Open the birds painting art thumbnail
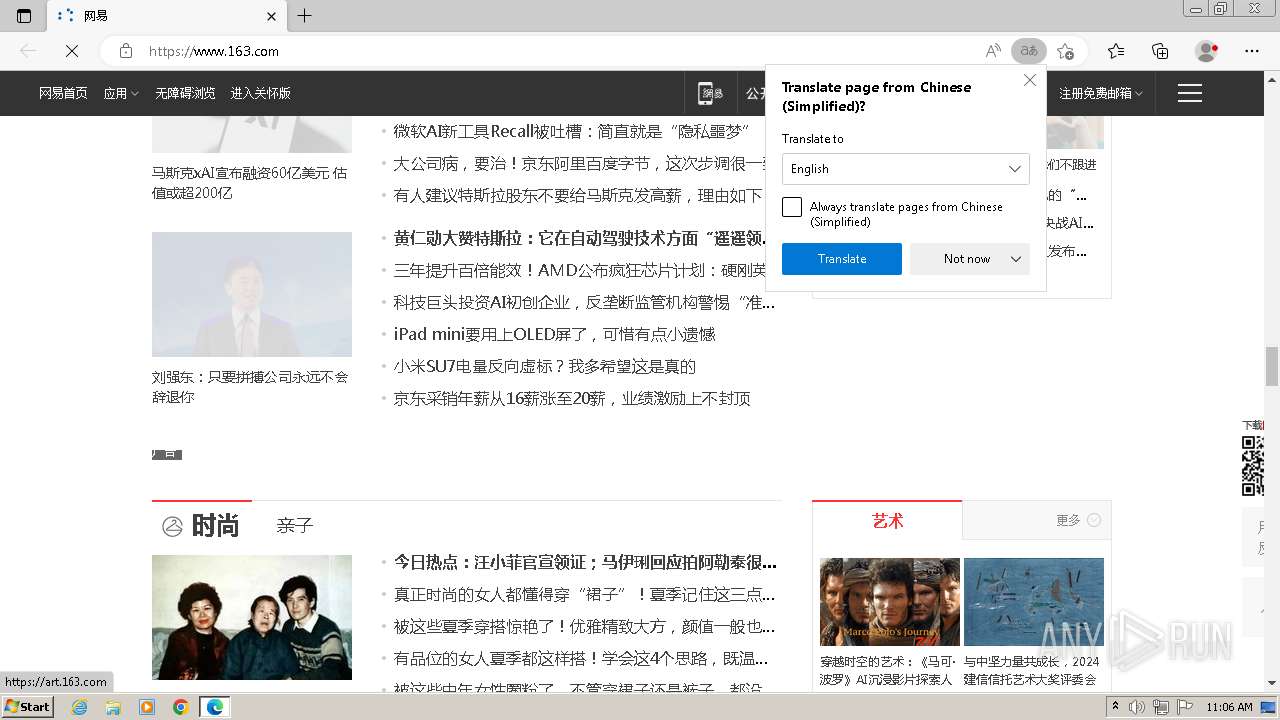 pos(1034,601)
